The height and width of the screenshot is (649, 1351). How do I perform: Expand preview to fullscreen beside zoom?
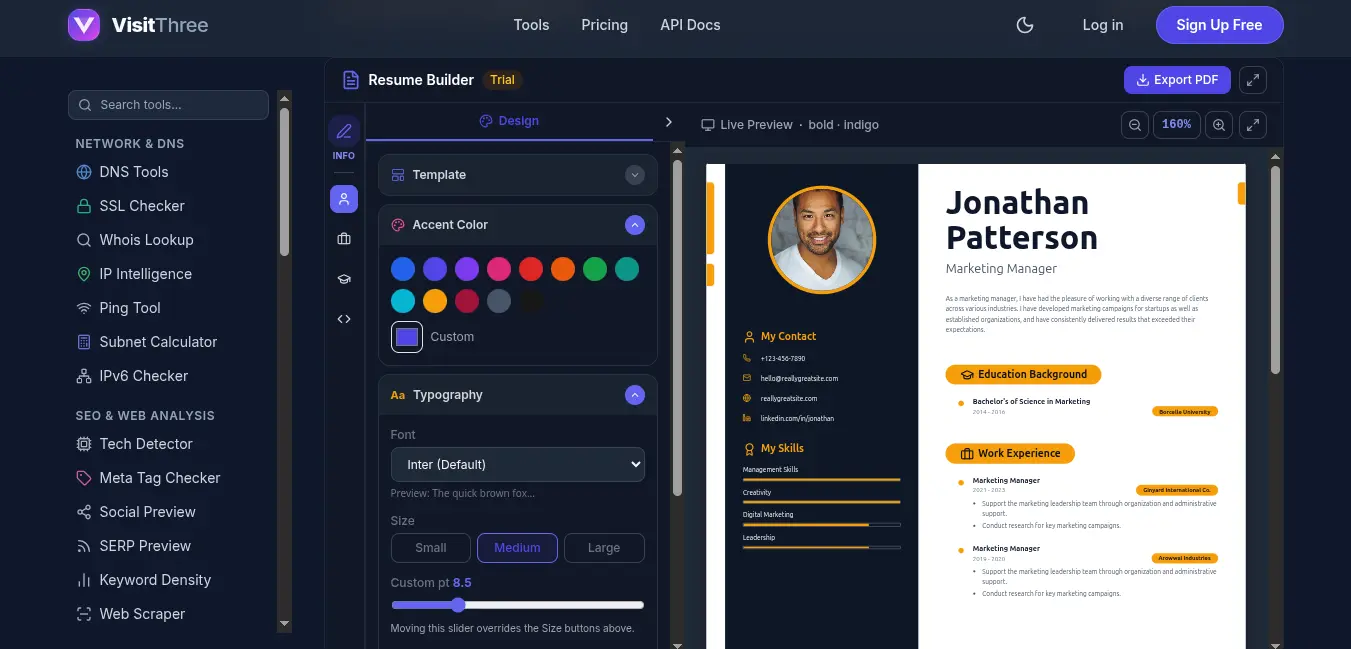(x=1253, y=125)
